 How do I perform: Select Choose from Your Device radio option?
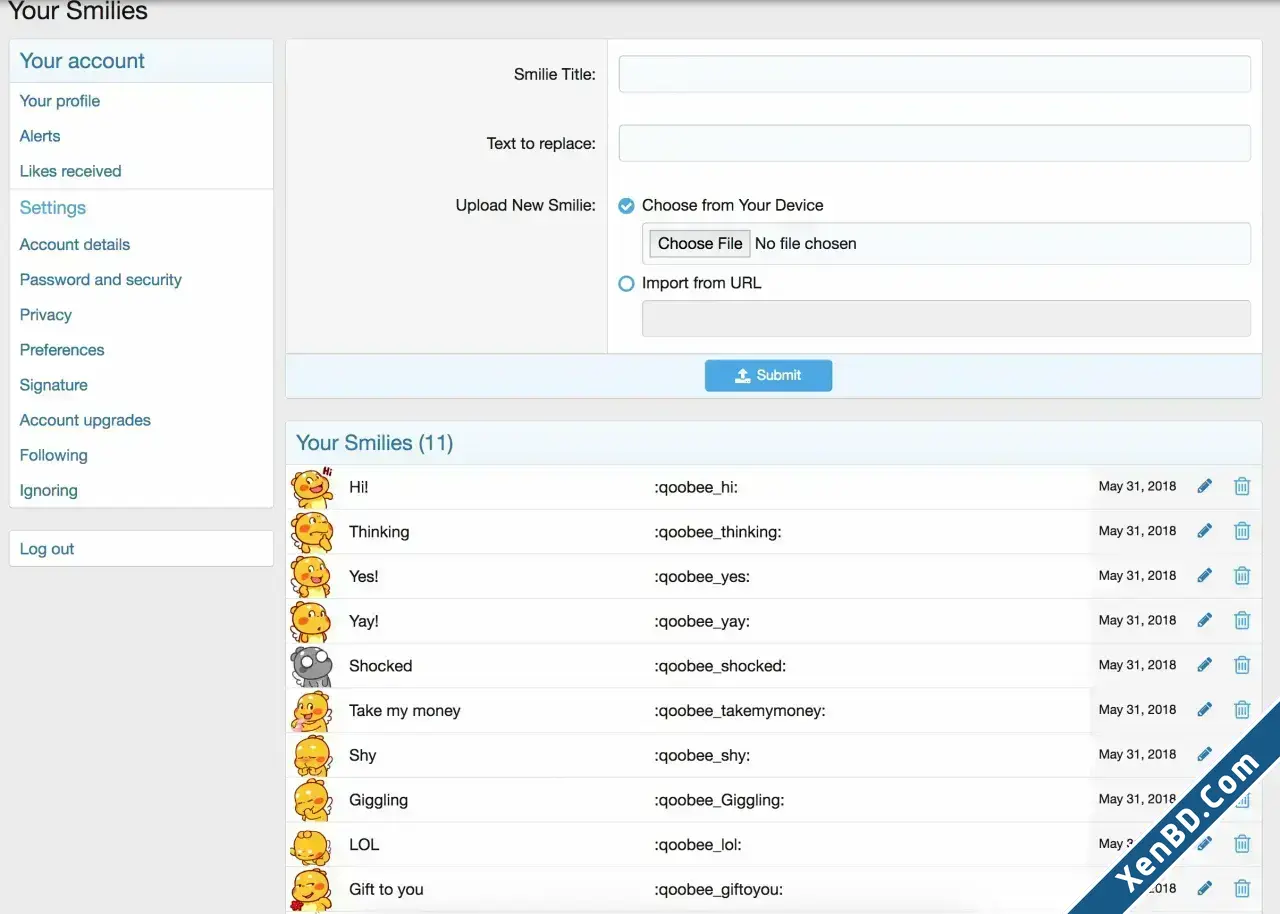tap(626, 205)
